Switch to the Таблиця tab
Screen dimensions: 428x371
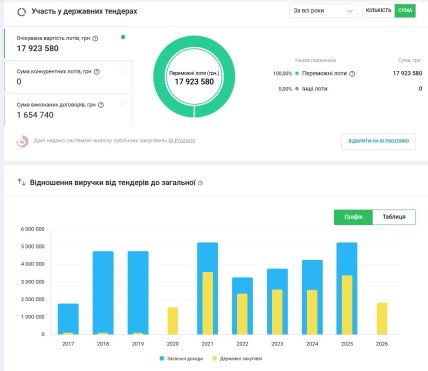pos(394,217)
